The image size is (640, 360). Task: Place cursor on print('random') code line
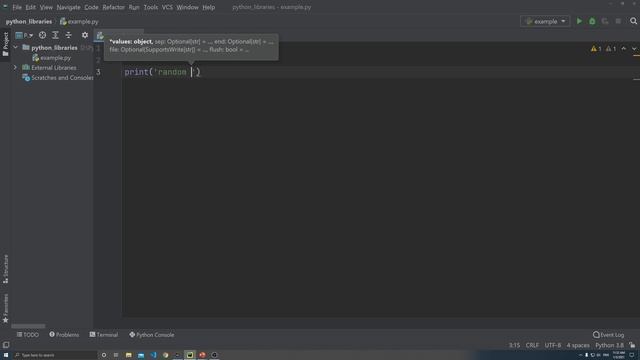pos(162,72)
